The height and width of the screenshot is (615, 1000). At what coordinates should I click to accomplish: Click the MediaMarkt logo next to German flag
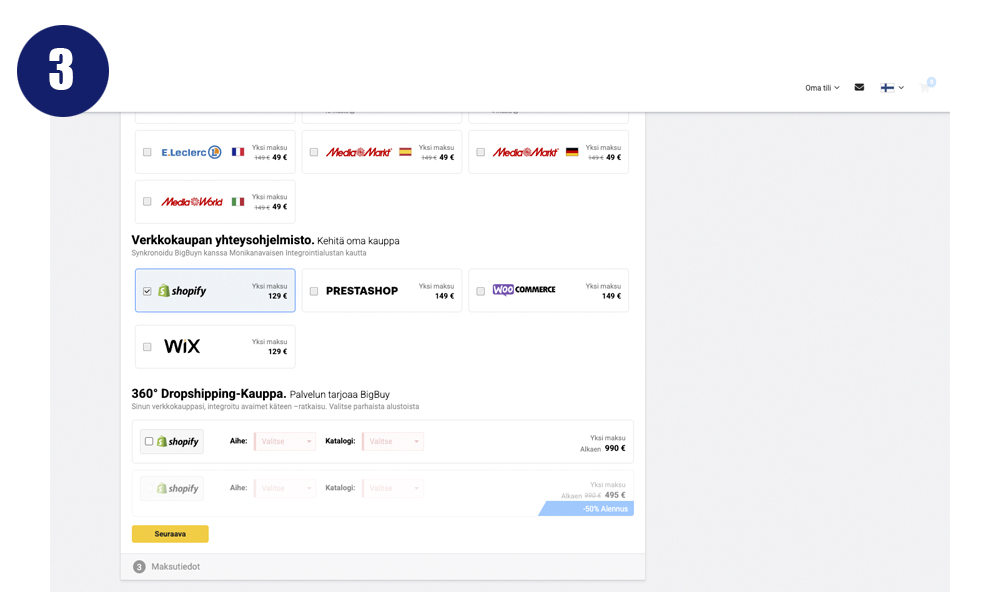pyautogui.click(x=526, y=152)
